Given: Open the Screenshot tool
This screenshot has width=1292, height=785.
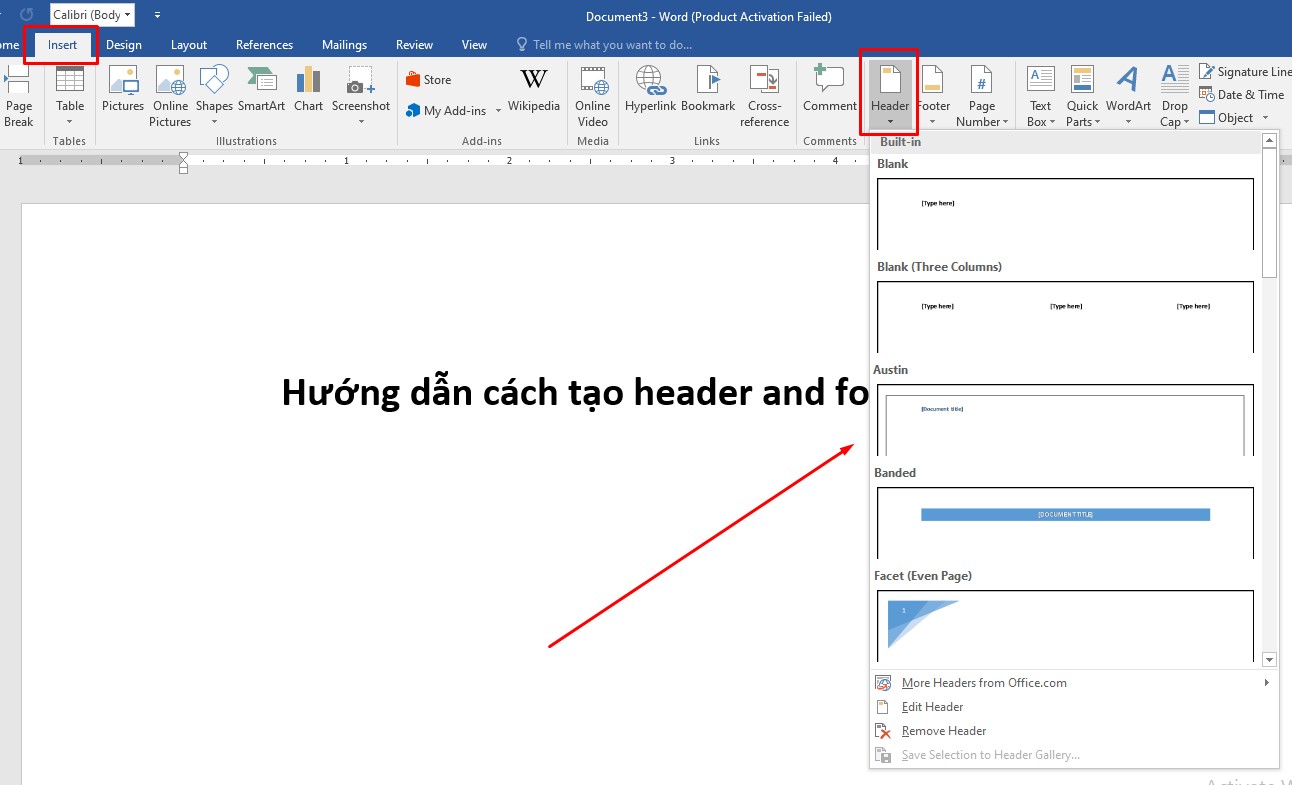Looking at the screenshot, I should pos(361,97).
